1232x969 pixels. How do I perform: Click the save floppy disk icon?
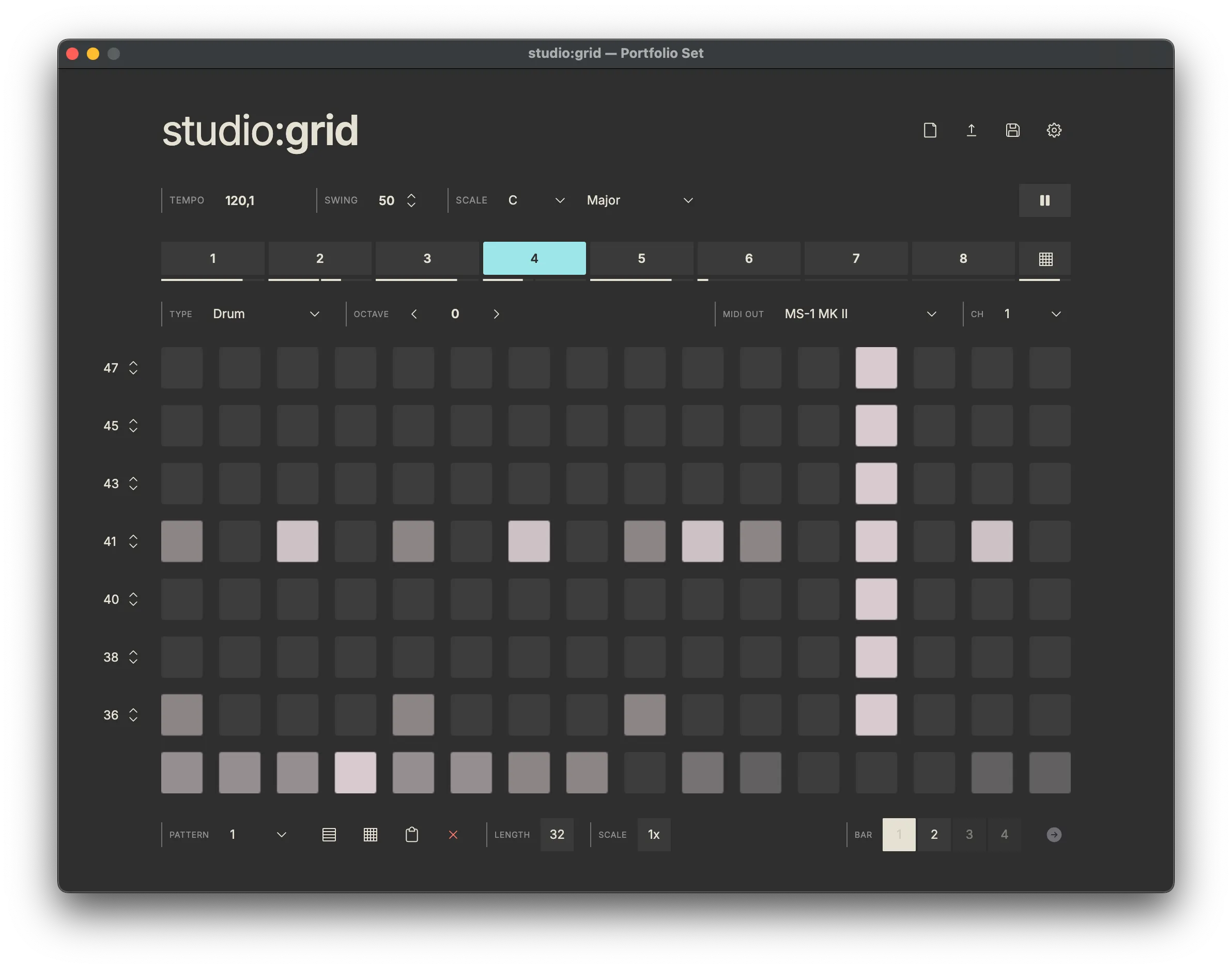coord(1012,131)
